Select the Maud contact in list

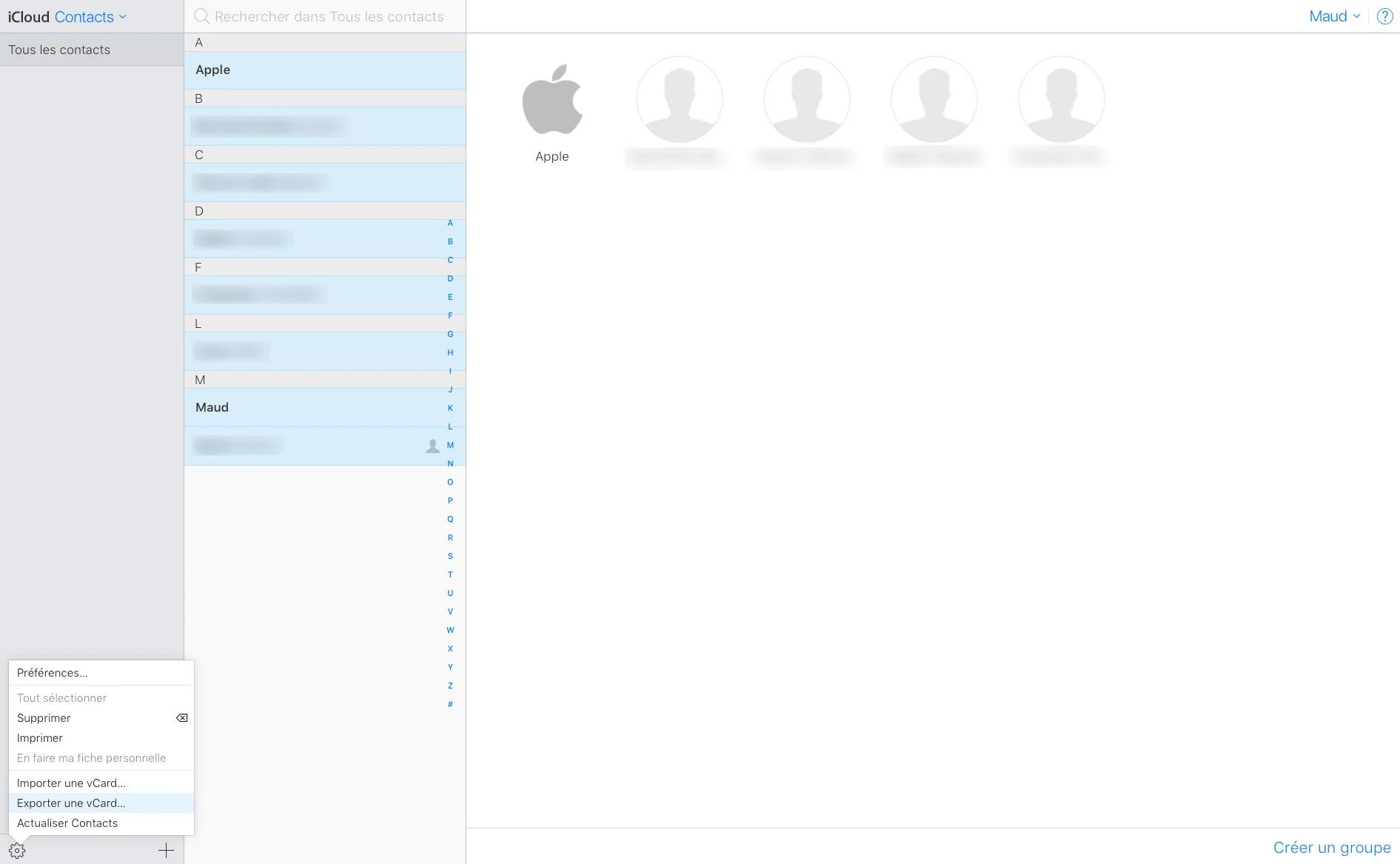[325, 408]
